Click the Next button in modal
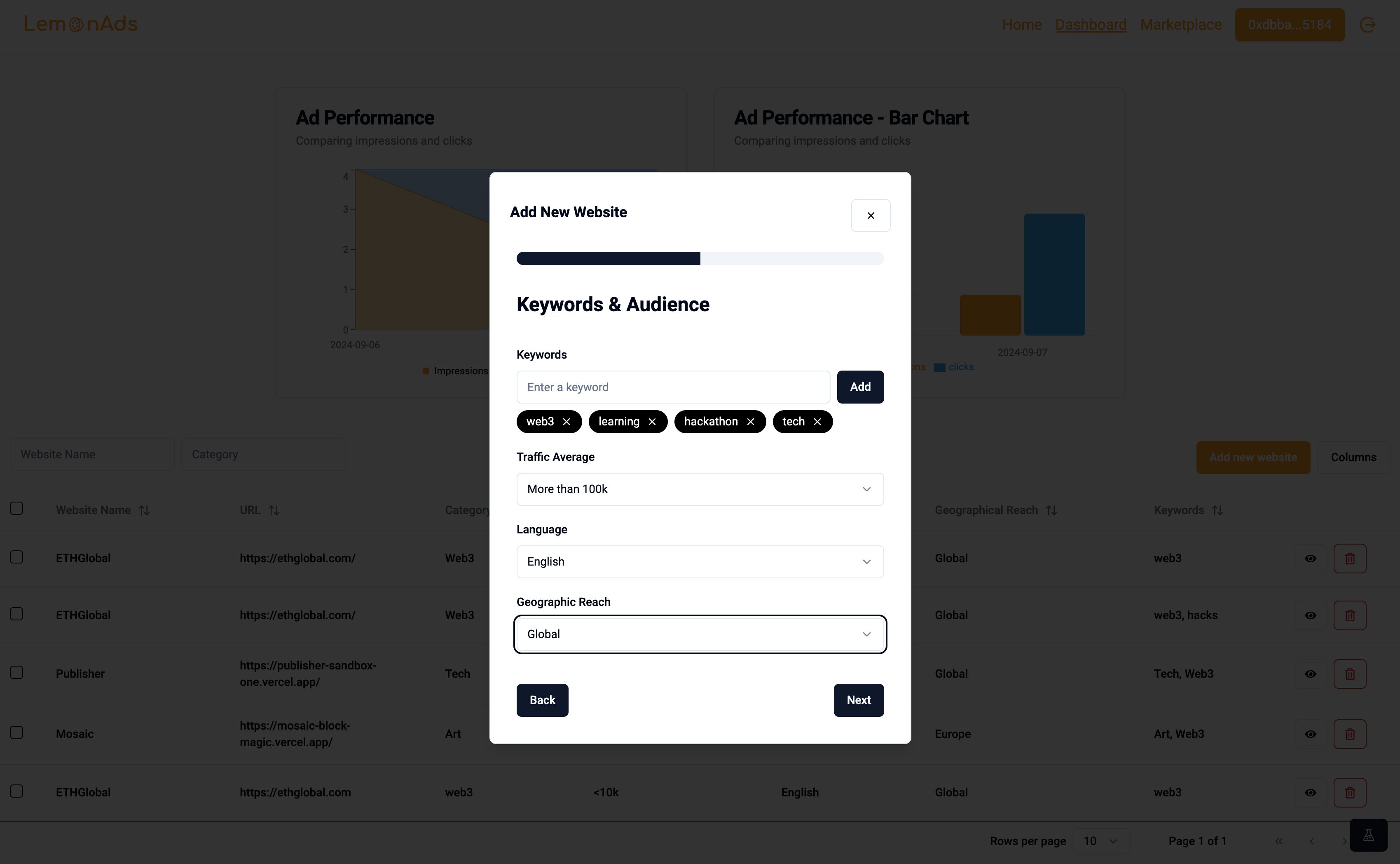 point(858,700)
